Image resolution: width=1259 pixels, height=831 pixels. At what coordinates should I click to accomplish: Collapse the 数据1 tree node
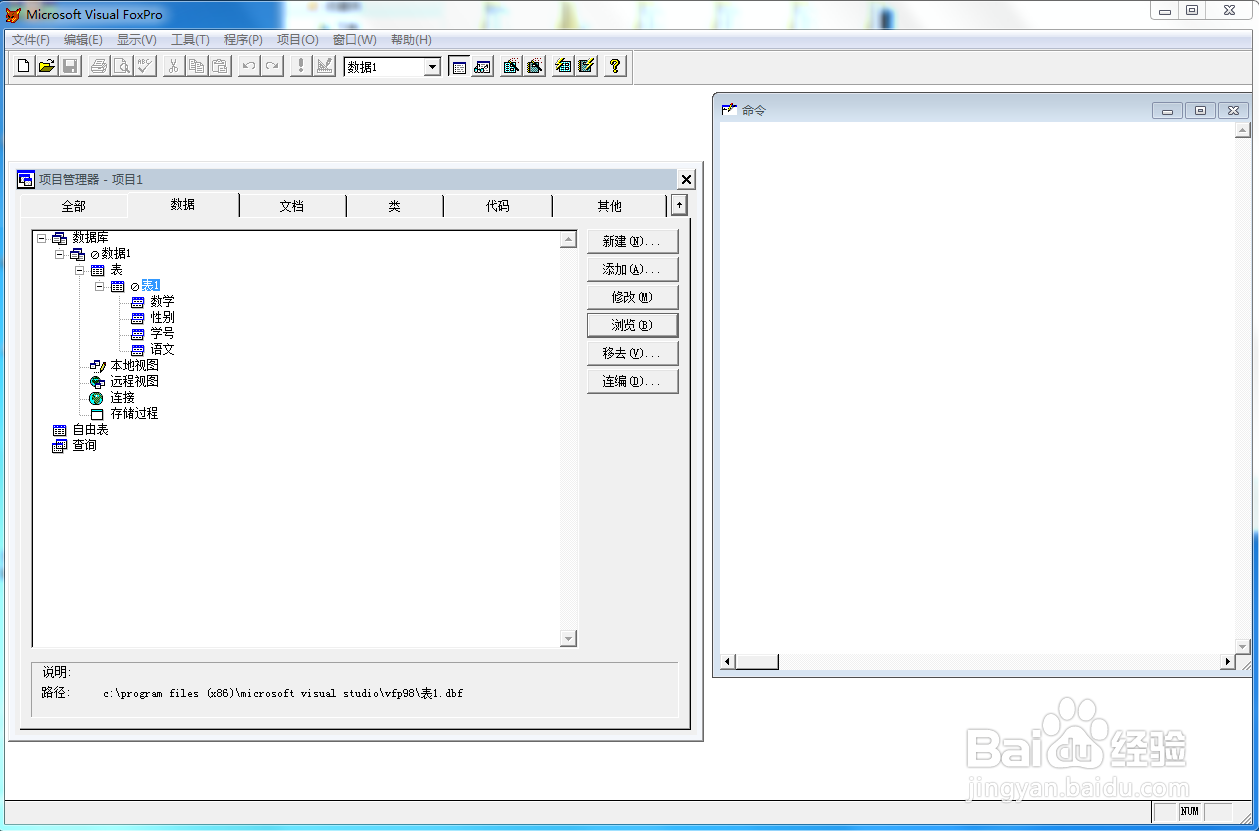60,254
